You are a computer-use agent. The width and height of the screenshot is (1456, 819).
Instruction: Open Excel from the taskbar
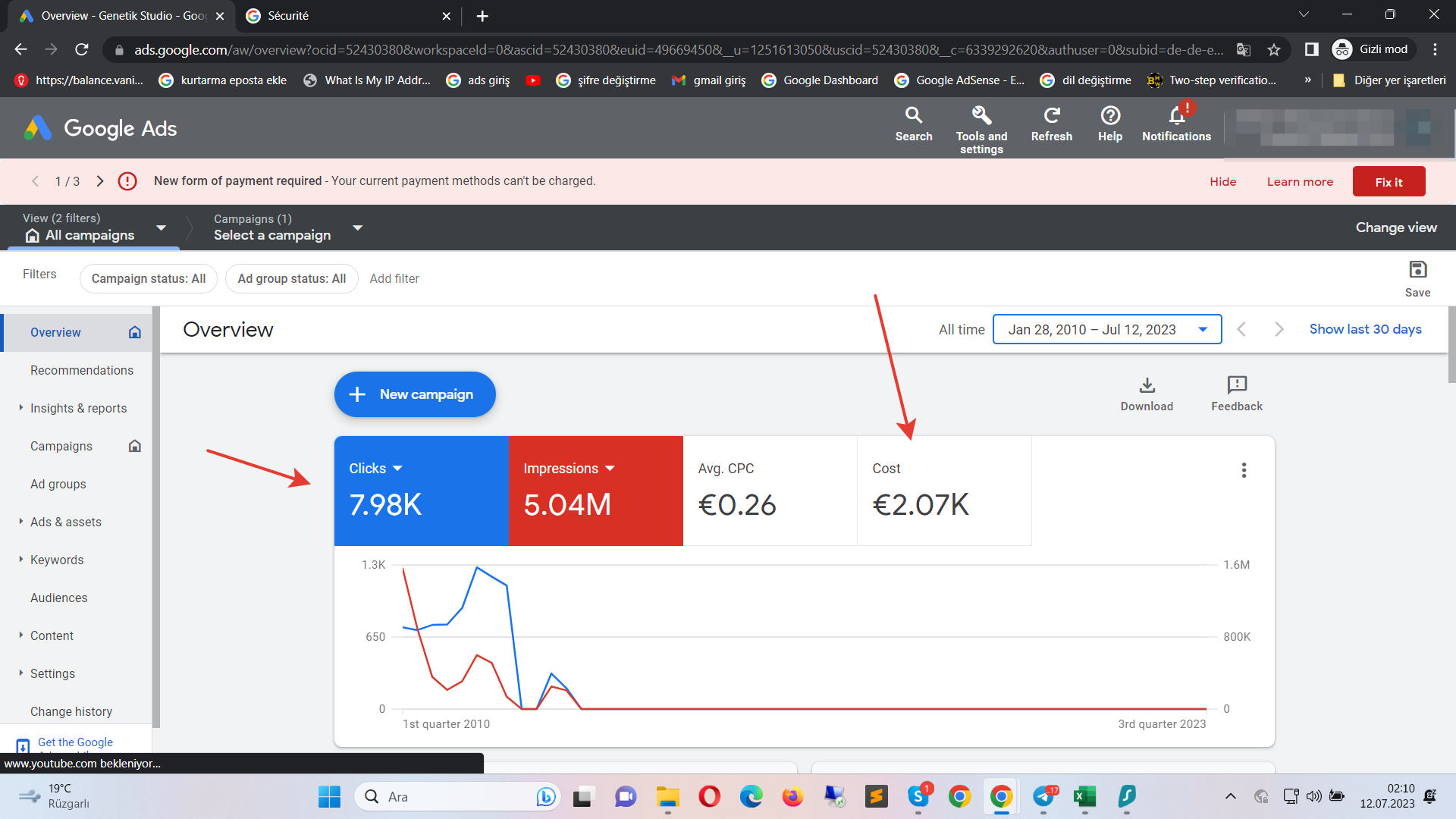point(1085,796)
